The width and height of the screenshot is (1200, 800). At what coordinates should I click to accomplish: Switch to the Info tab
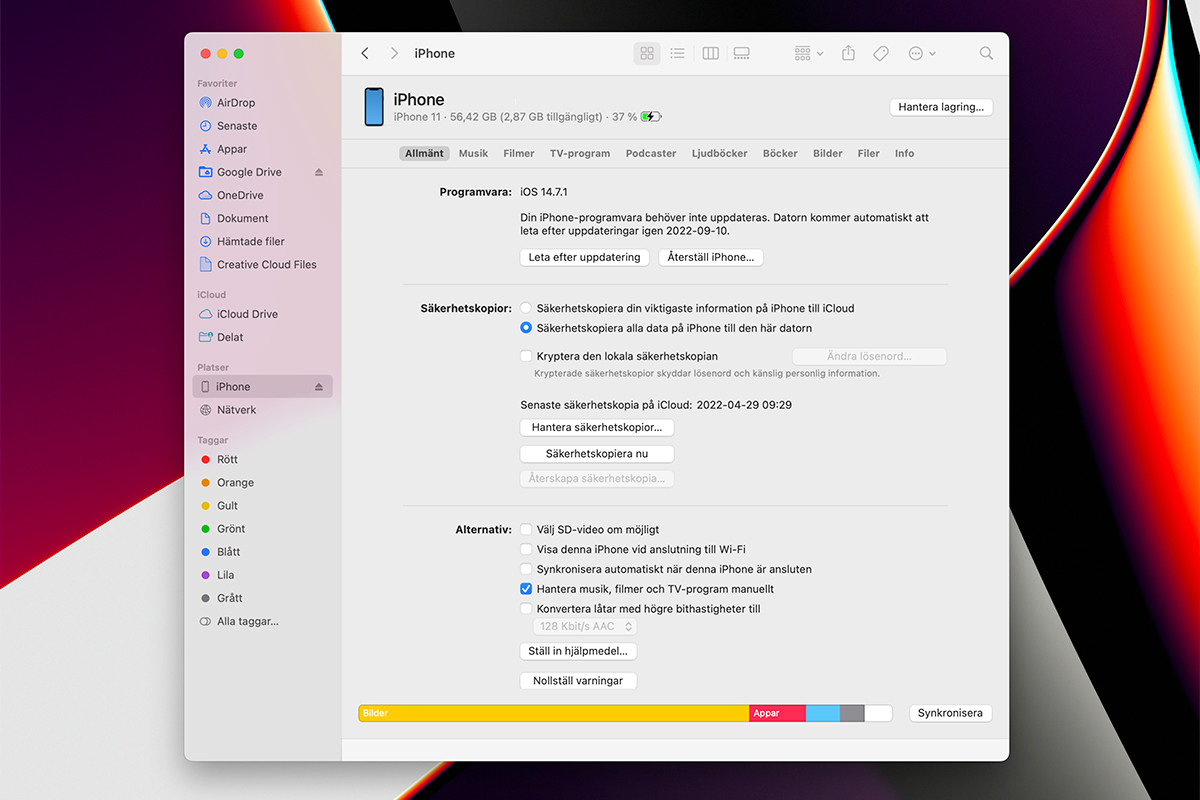905,154
